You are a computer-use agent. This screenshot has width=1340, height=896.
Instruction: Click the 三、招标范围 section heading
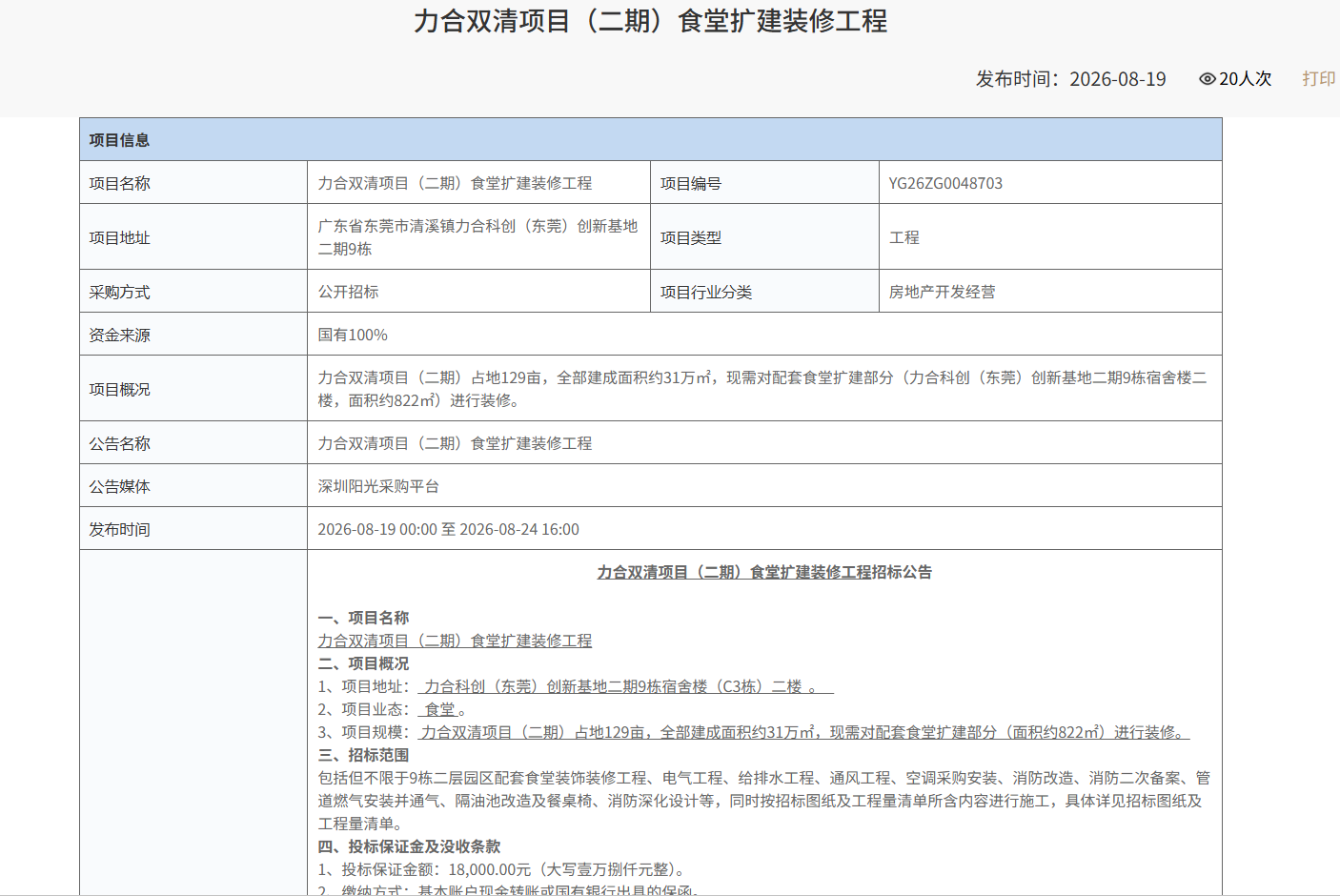click(363, 755)
